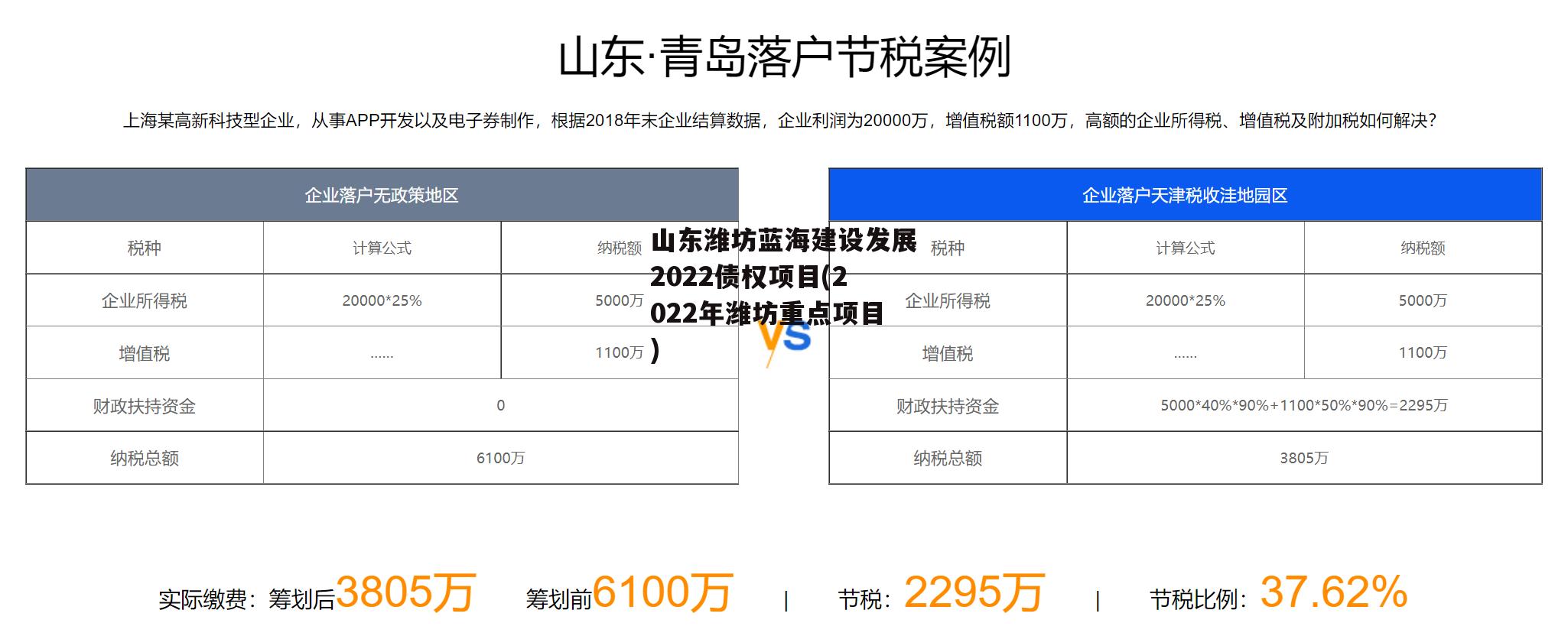This screenshot has height=636, width=1568.
Task: Click 20000*25% in the 天津税收洼地 table
Action: coord(1185,300)
